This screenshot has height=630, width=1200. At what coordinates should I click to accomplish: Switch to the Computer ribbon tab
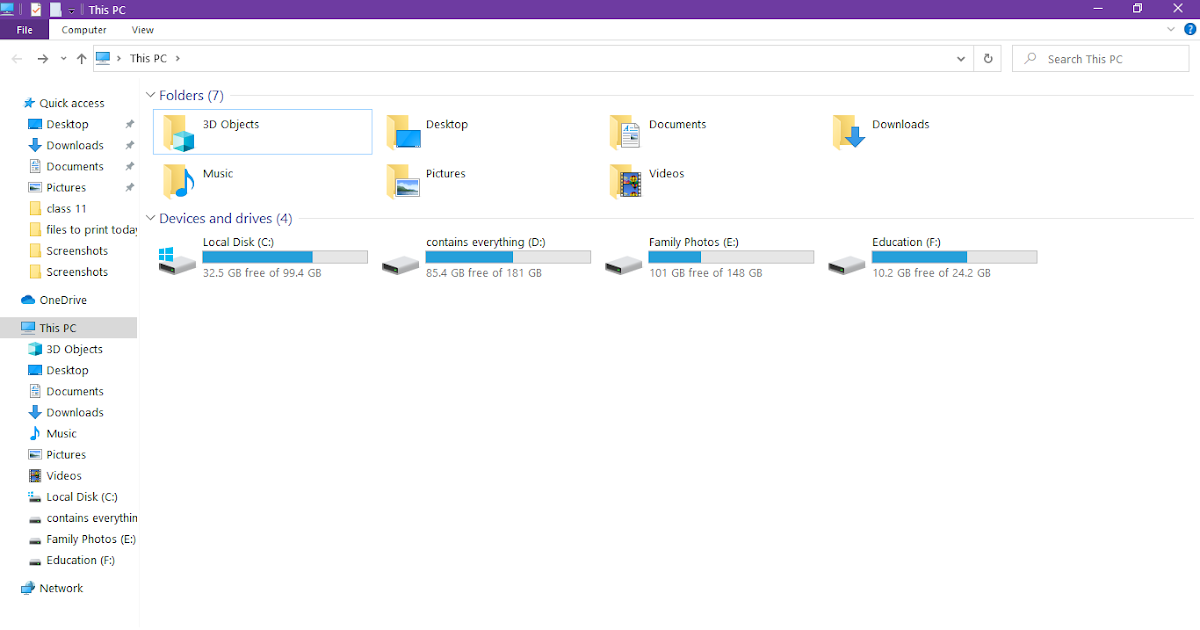(x=84, y=30)
